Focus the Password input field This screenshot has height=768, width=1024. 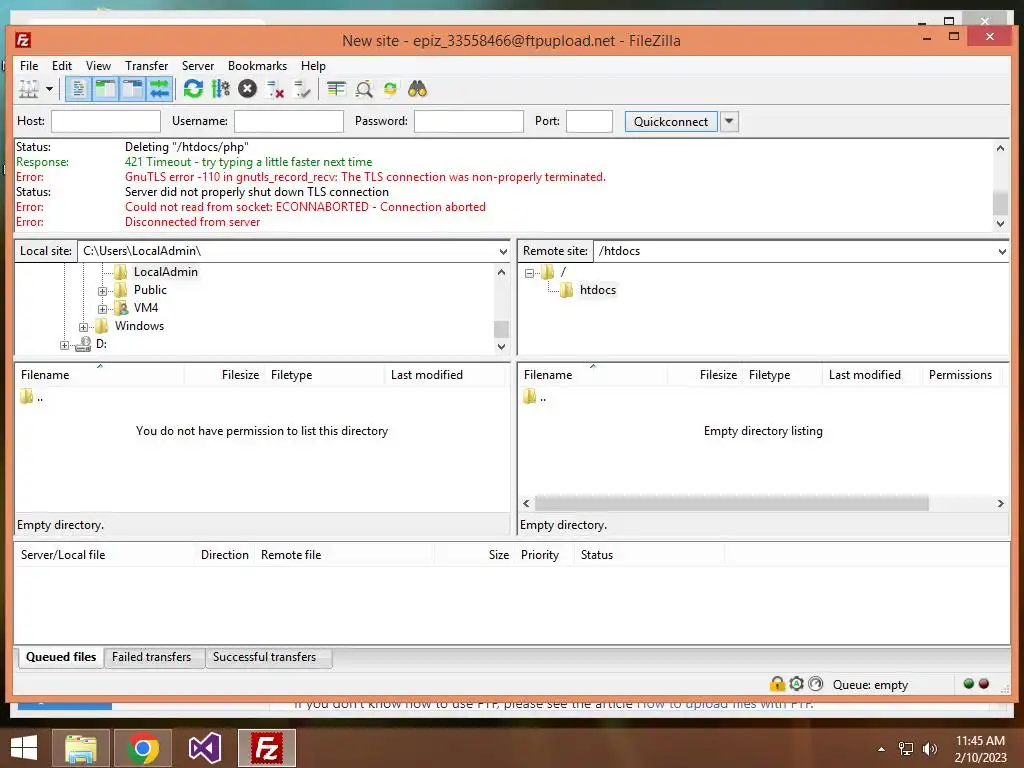[469, 121]
